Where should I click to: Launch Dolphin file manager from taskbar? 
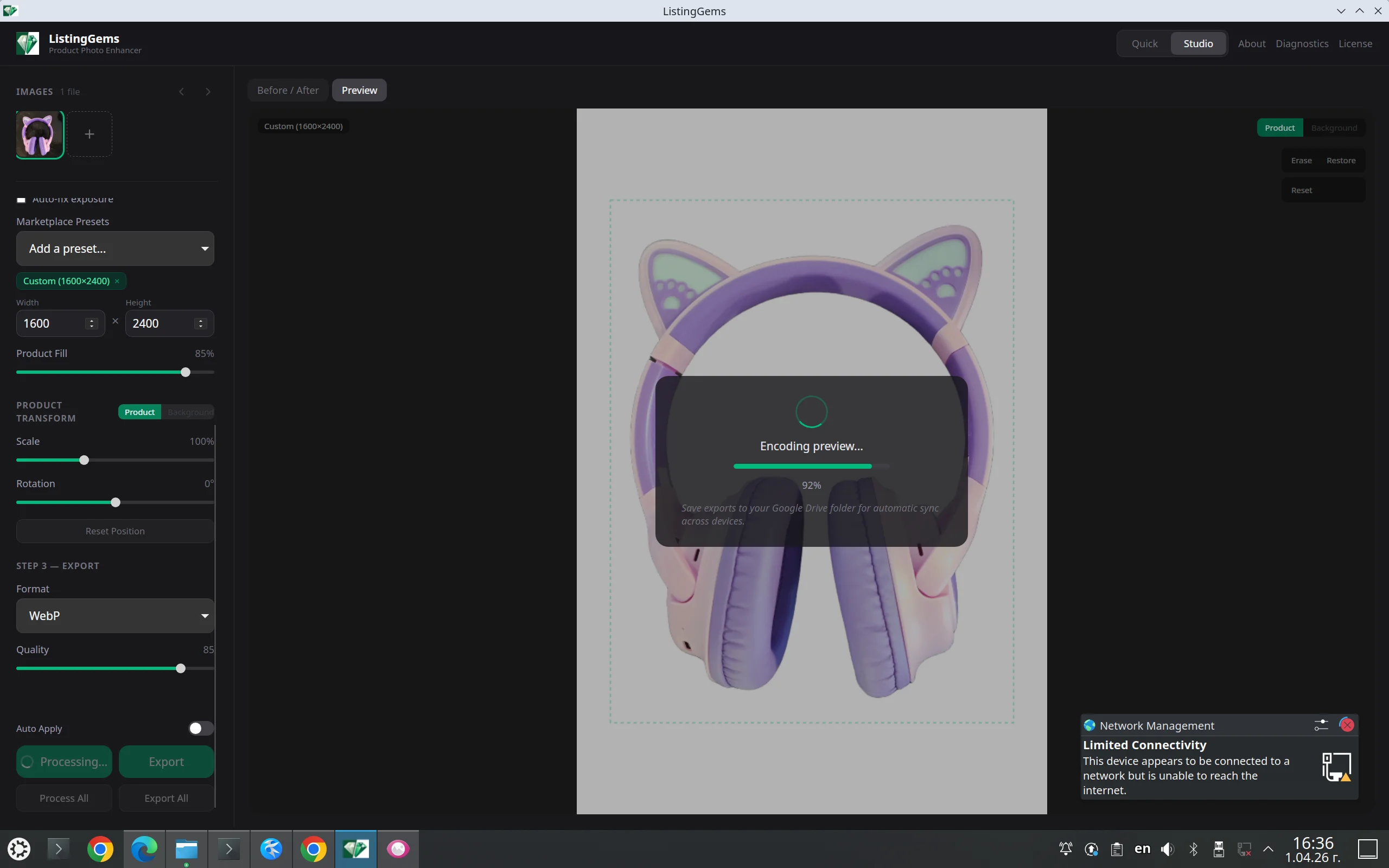click(x=186, y=849)
